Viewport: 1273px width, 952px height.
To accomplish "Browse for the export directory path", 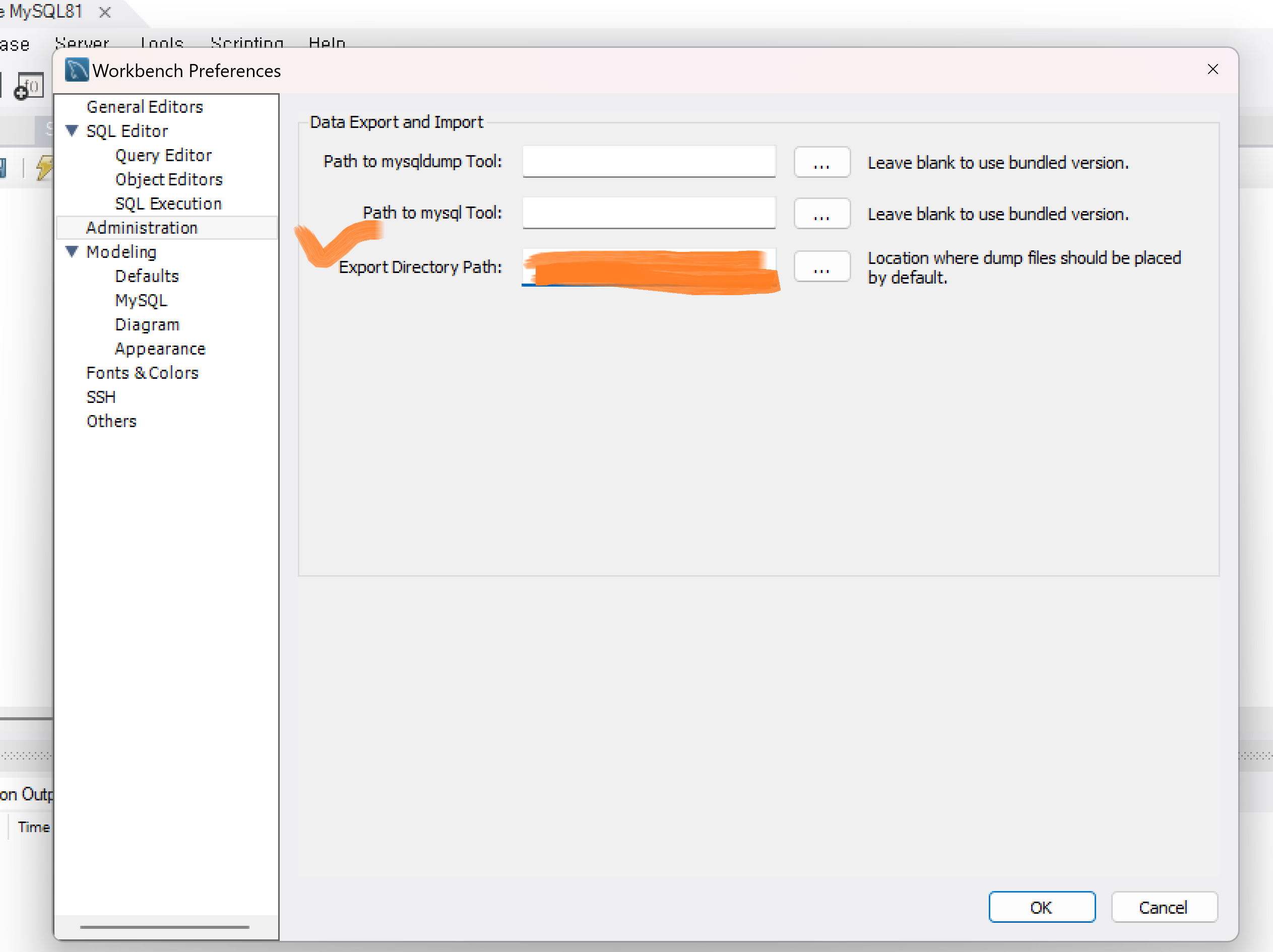I will [821, 267].
